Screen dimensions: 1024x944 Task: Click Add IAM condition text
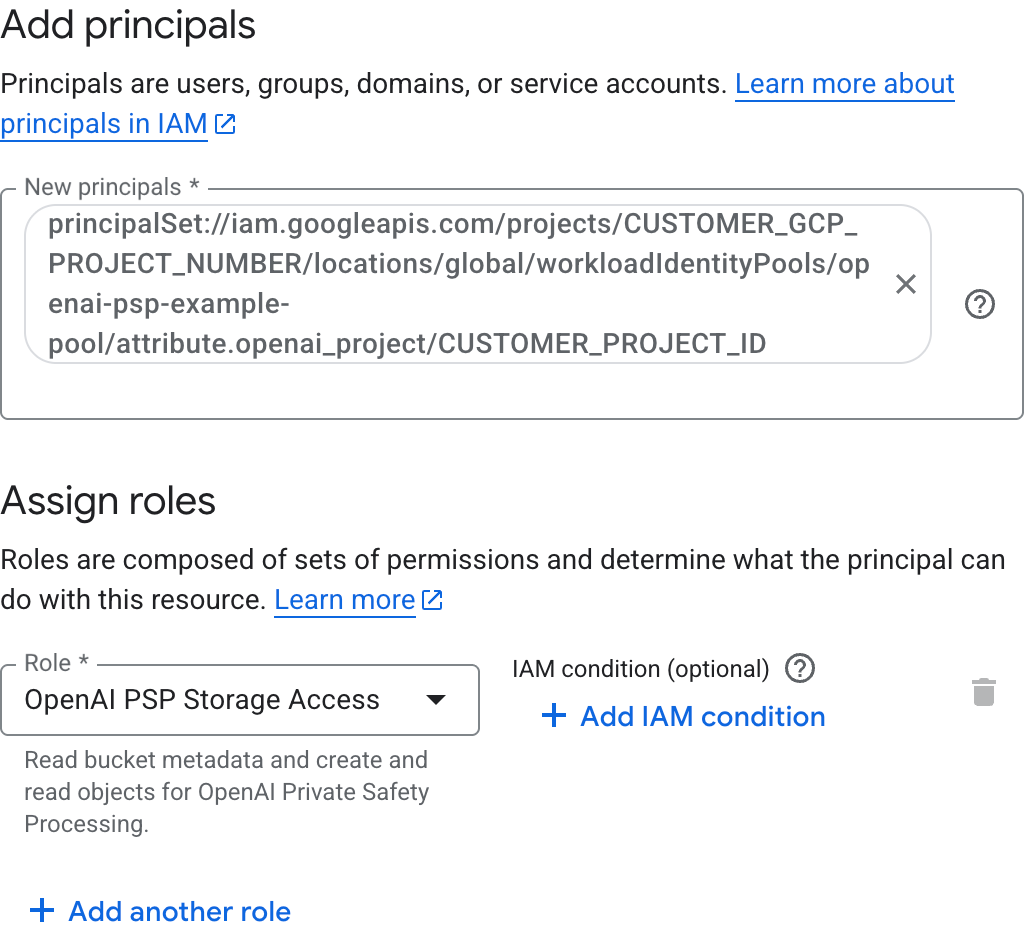tap(703, 716)
